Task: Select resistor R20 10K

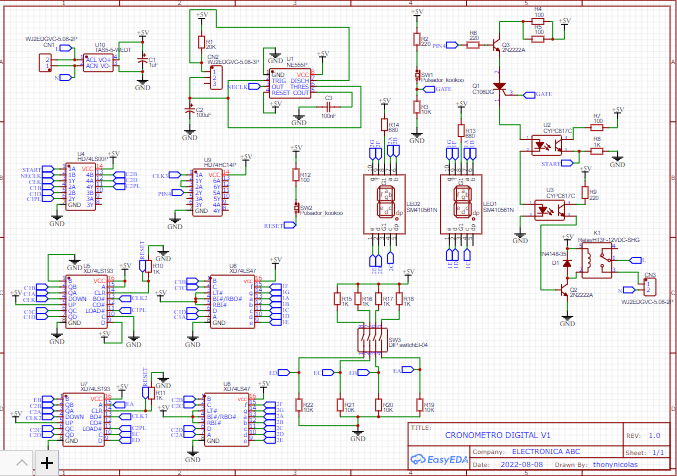Action: coord(378,405)
